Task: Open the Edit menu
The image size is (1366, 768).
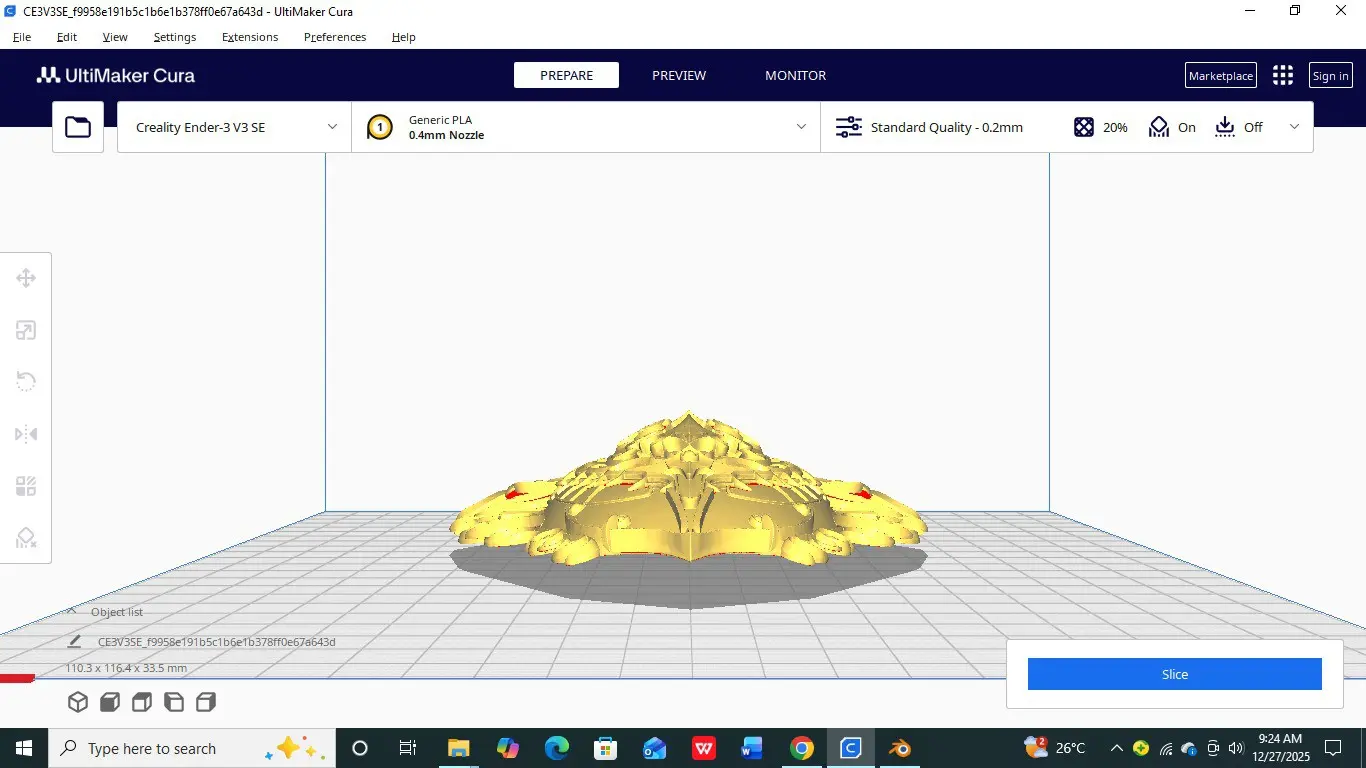Action: tap(66, 37)
